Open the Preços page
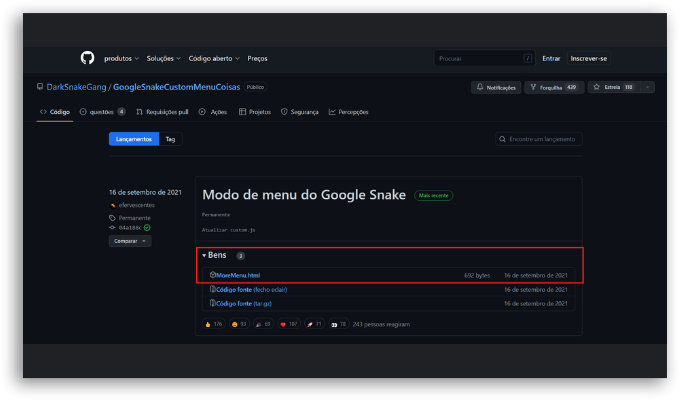700x400 pixels. click(x=257, y=58)
